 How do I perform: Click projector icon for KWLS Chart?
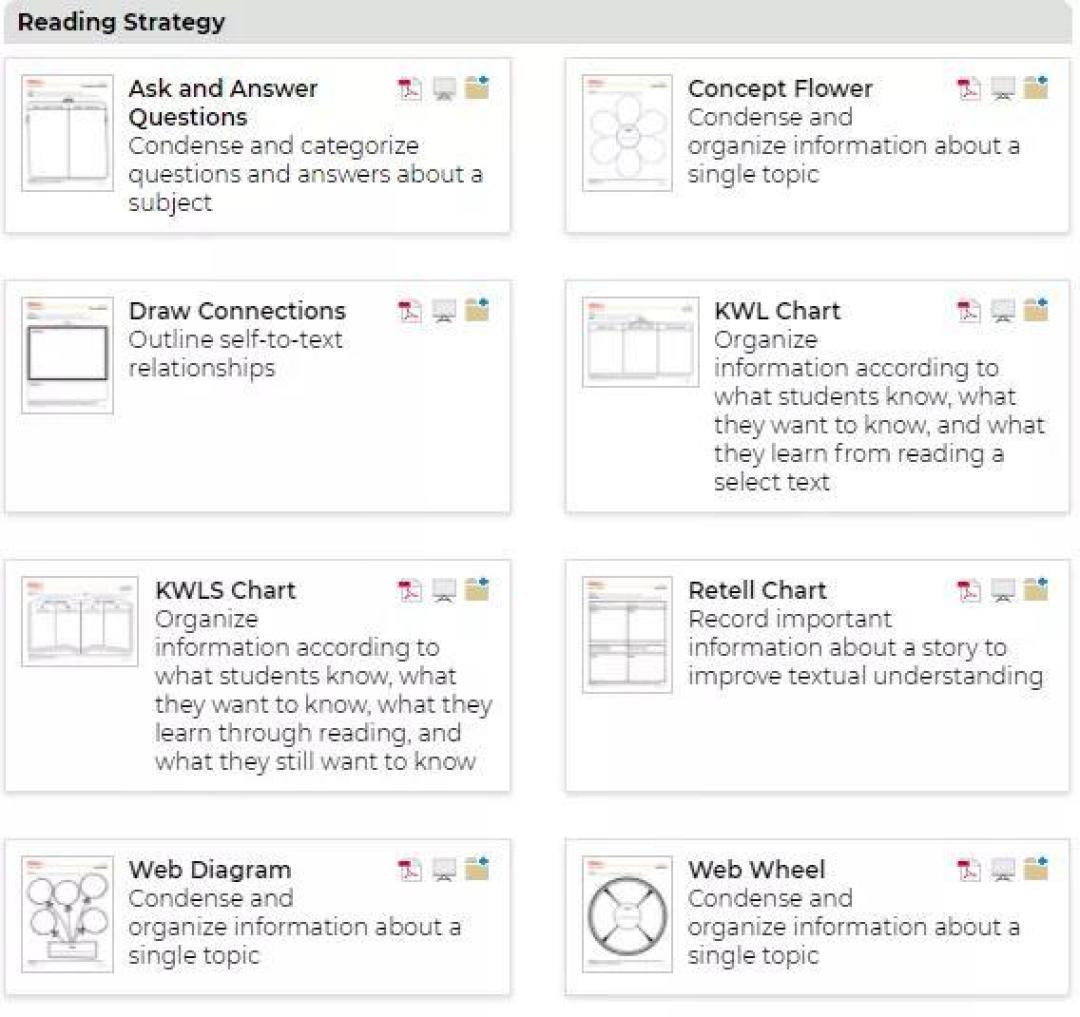click(x=444, y=590)
